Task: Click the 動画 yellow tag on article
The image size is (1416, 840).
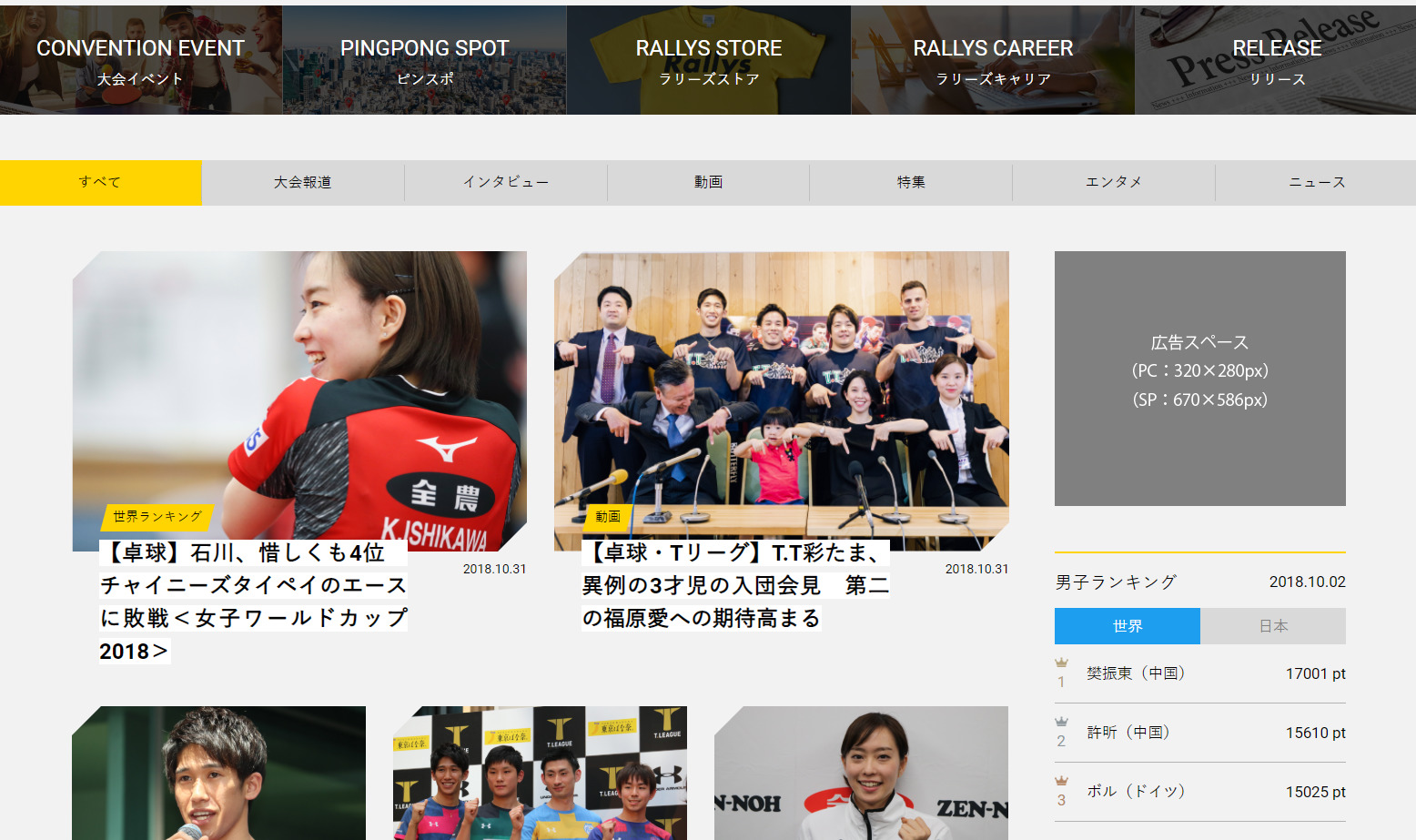Action: coord(608,517)
